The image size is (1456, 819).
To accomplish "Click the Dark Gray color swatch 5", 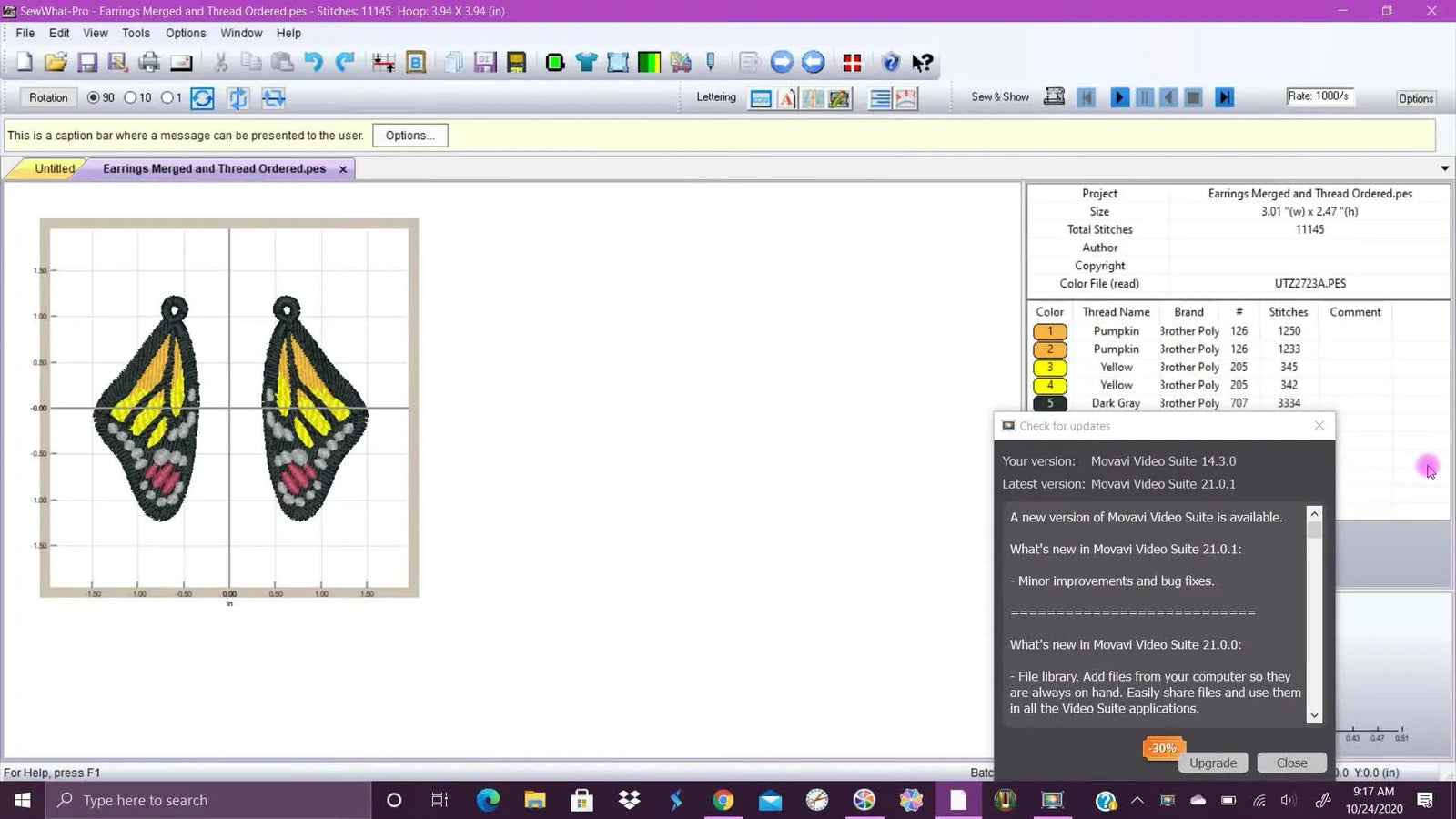I will pyautogui.click(x=1050, y=403).
